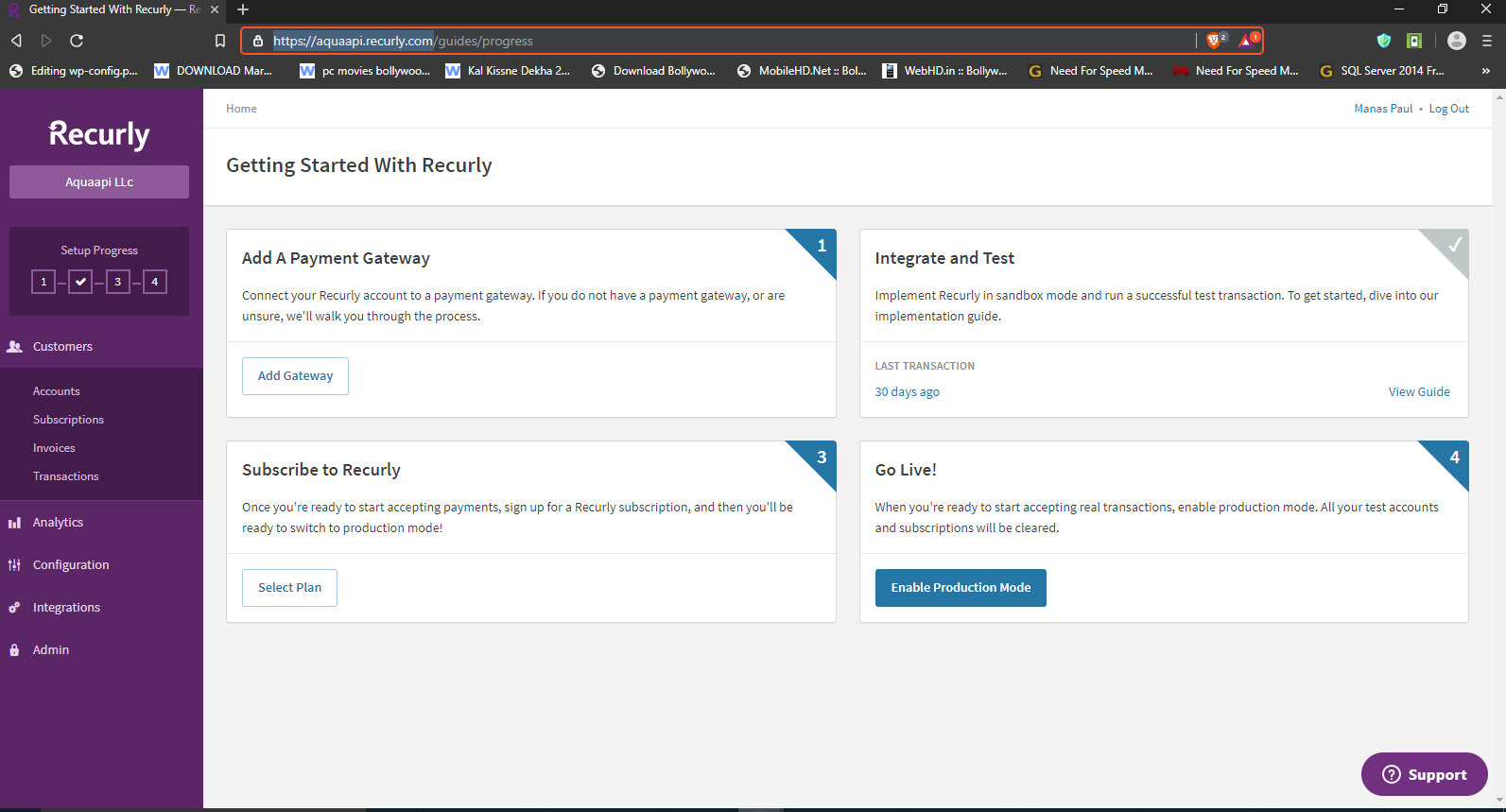
Task: Open the Brave Shields lion icon
Action: point(1215,41)
